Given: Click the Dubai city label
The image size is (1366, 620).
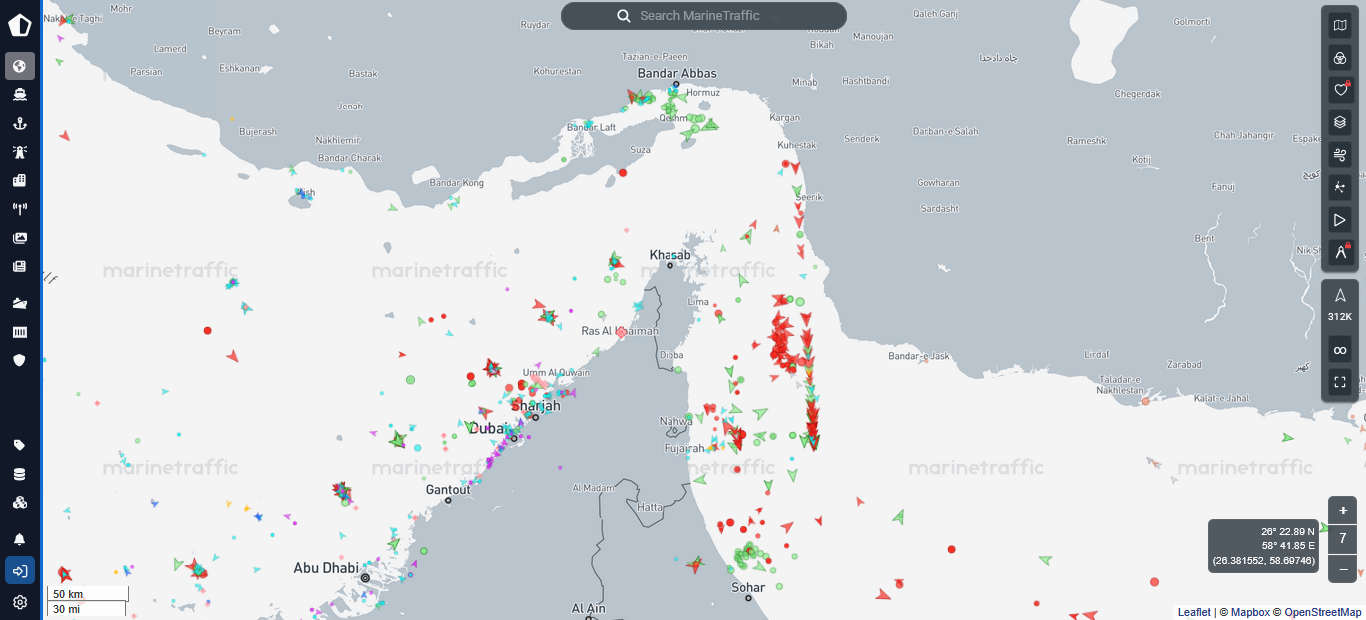Looking at the screenshot, I should (x=488, y=428).
